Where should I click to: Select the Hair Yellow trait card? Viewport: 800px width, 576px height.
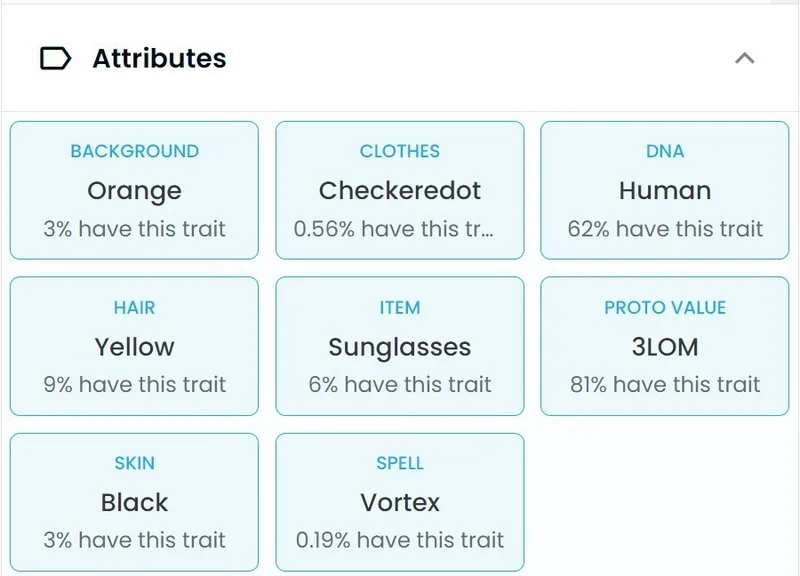coord(134,346)
